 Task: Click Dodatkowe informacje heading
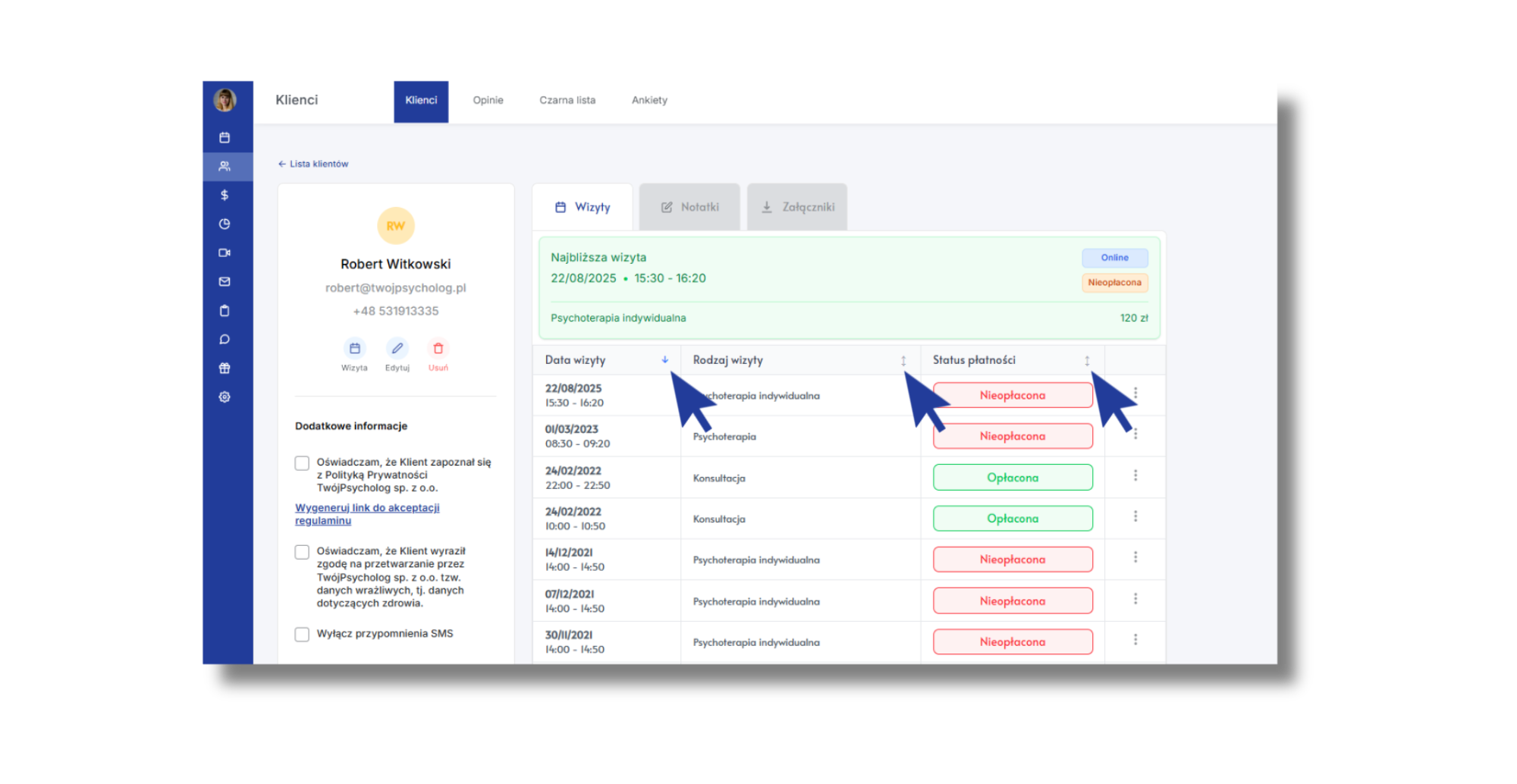pos(351,426)
